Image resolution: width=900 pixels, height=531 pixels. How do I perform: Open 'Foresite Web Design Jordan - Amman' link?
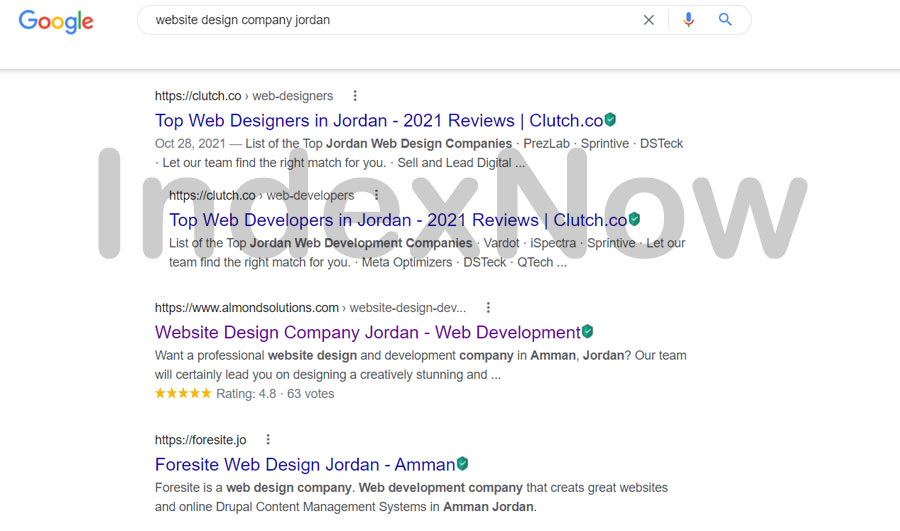point(305,464)
